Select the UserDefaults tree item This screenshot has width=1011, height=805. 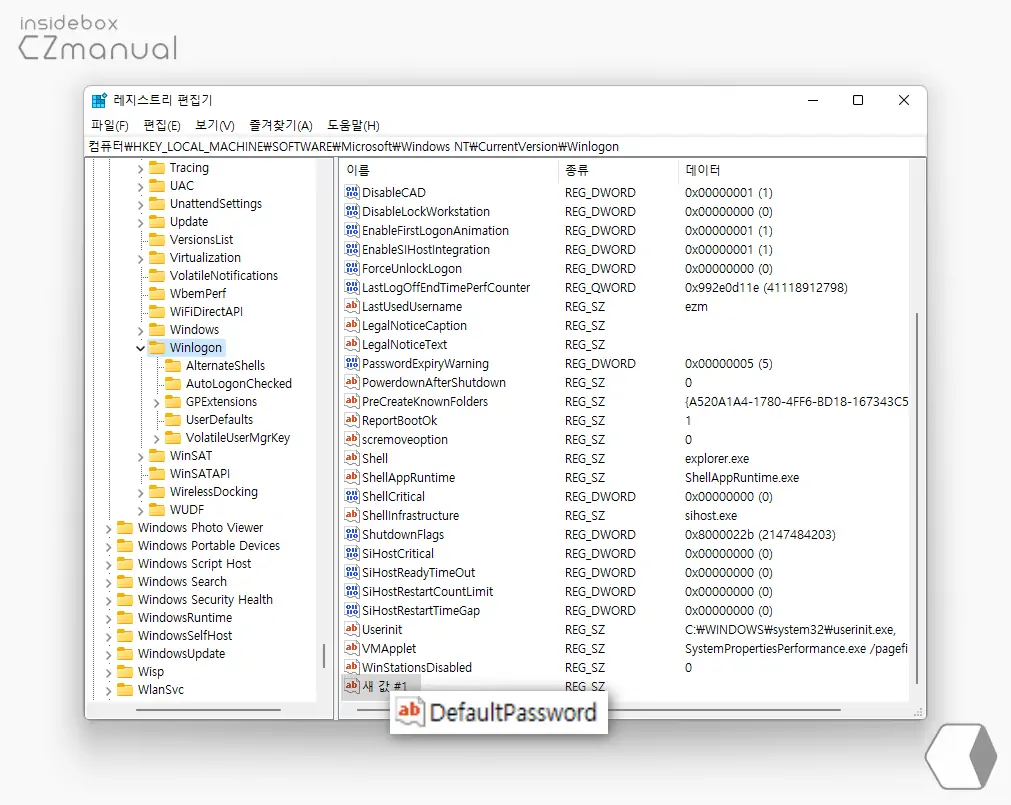(219, 420)
